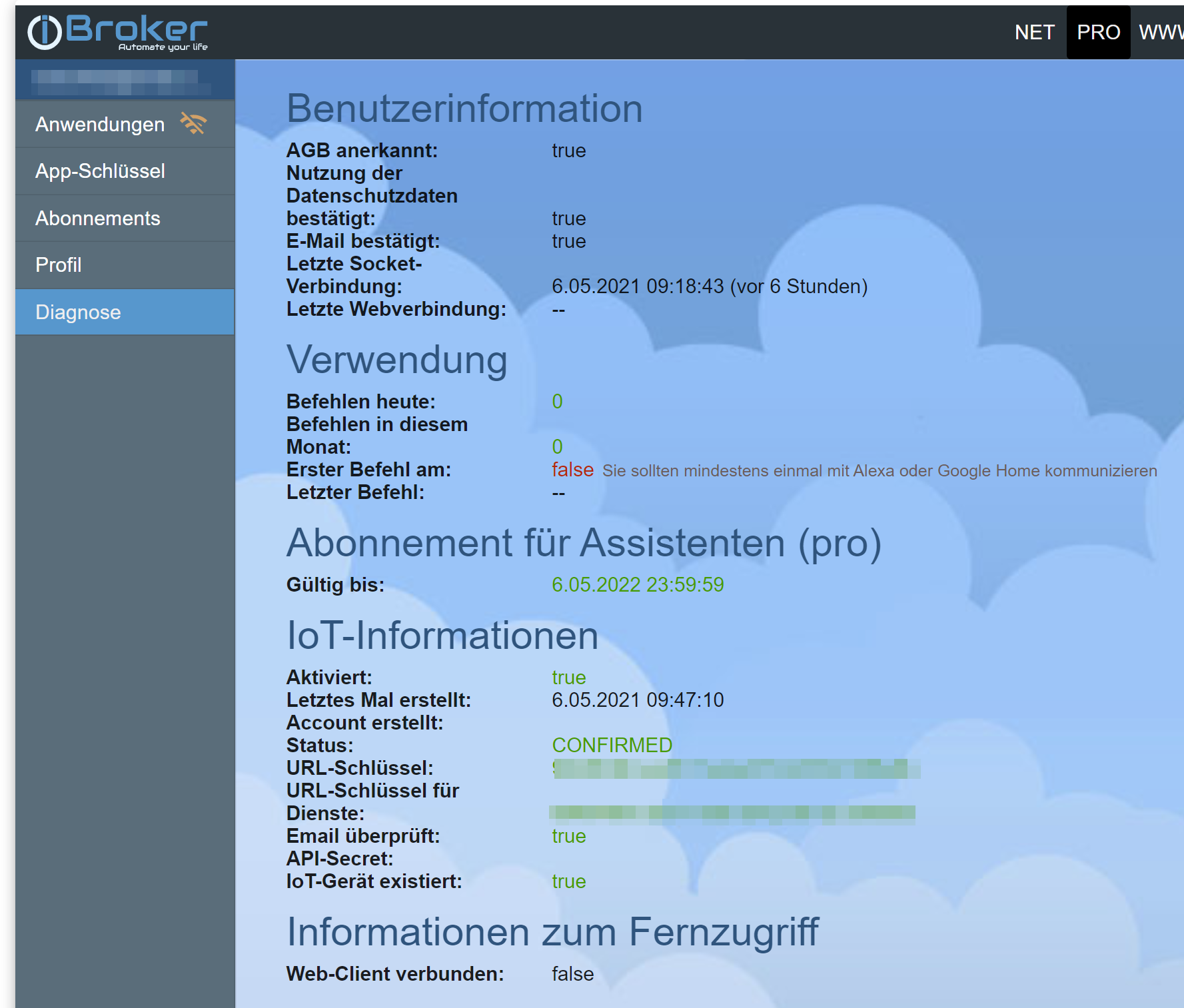Switch to the PRO tab
This screenshot has height=1008, width=1184.
pyautogui.click(x=1098, y=32)
